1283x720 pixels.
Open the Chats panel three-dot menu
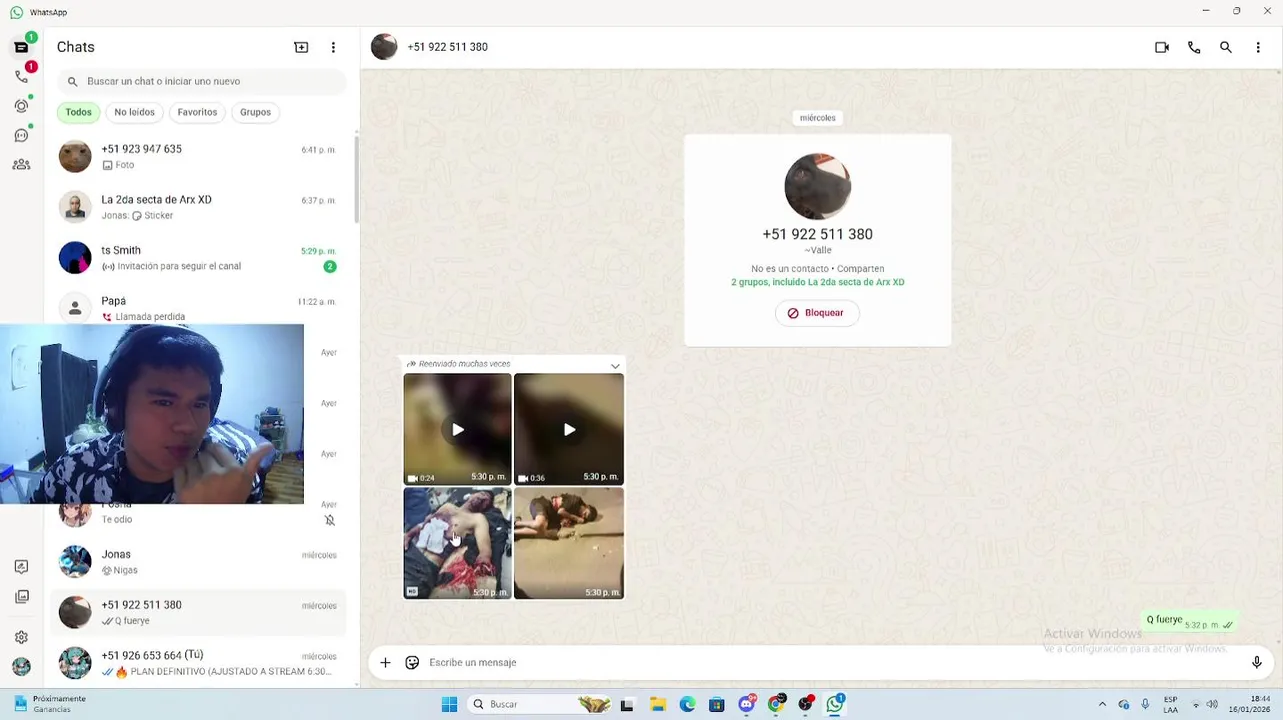click(333, 47)
